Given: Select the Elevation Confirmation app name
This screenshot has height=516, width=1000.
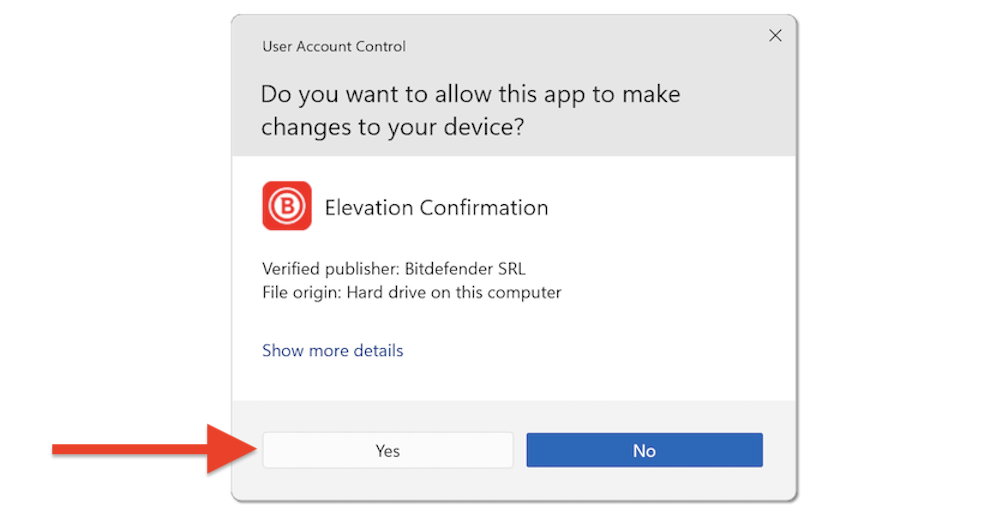Looking at the screenshot, I should pos(436,208).
